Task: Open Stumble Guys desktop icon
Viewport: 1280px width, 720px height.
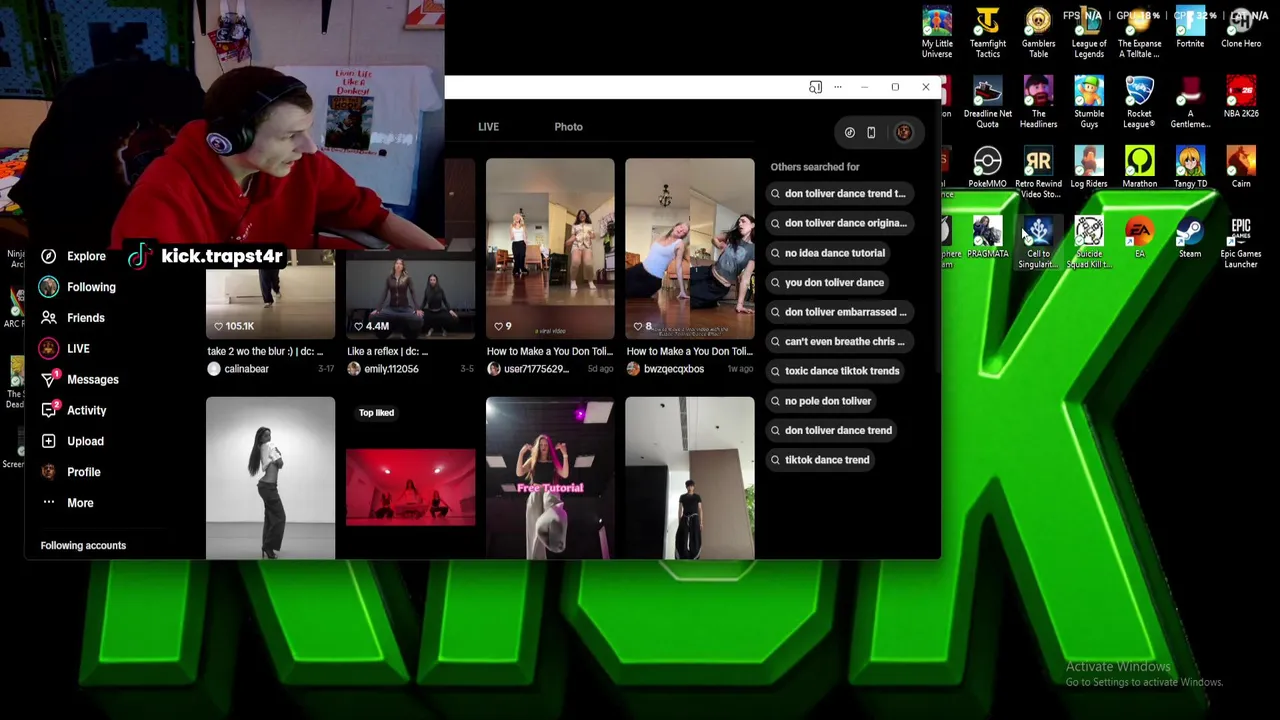Action: pyautogui.click(x=1089, y=103)
